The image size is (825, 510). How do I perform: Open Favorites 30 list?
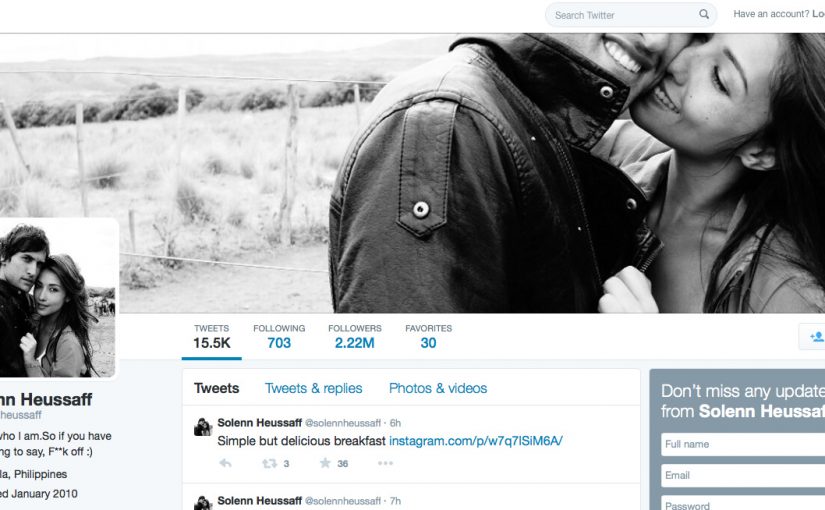pyautogui.click(x=428, y=337)
